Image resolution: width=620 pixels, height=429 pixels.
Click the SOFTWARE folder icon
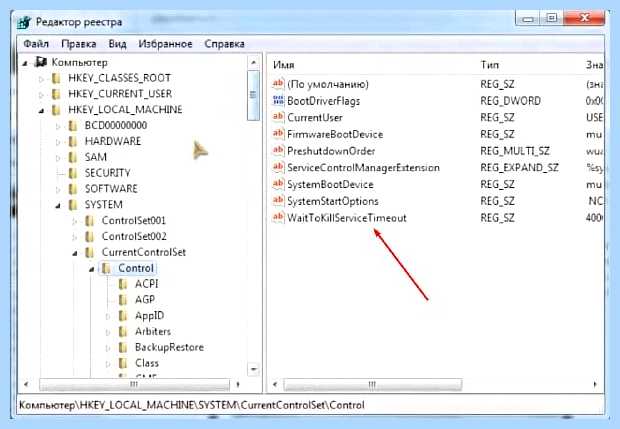[x=73, y=189]
